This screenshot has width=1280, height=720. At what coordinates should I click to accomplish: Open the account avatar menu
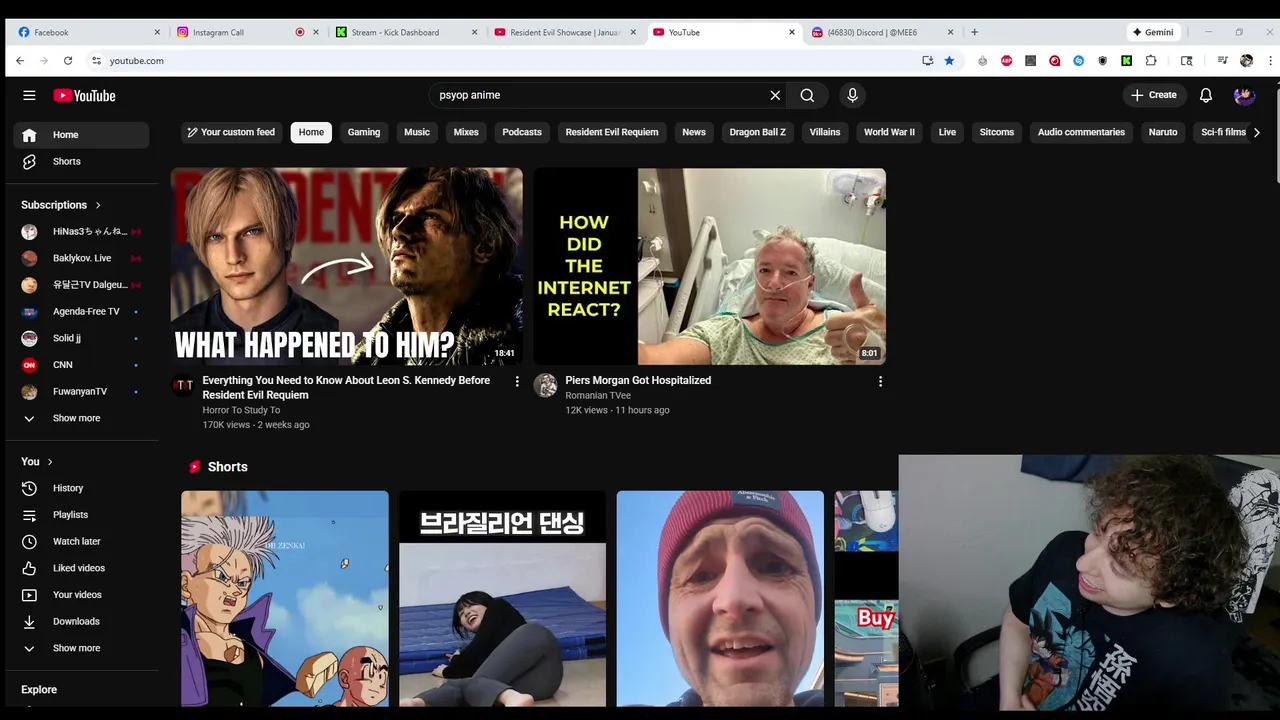pos(1244,95)
